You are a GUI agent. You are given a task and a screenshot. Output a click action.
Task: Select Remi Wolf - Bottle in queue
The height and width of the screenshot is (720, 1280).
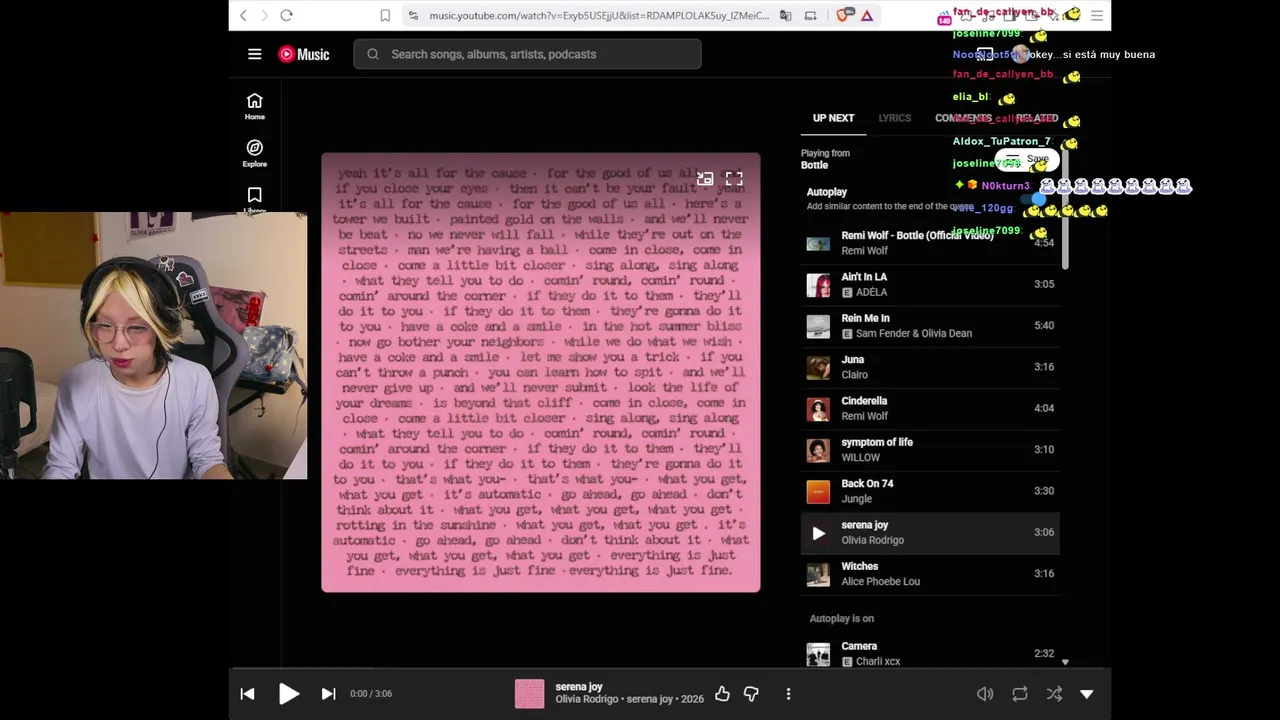(930, 243)
